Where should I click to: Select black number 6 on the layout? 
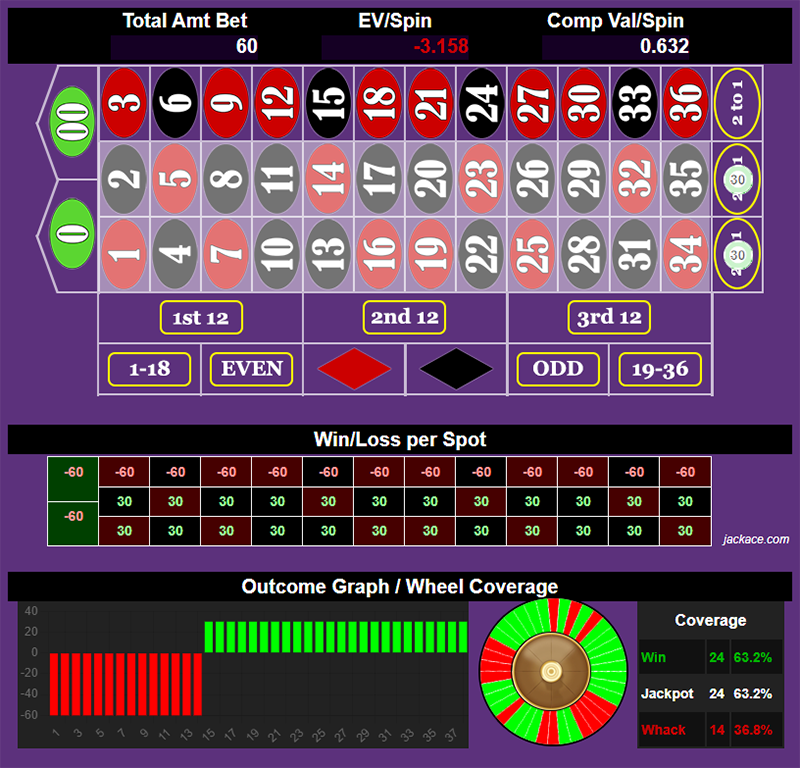tap(175, 105)
